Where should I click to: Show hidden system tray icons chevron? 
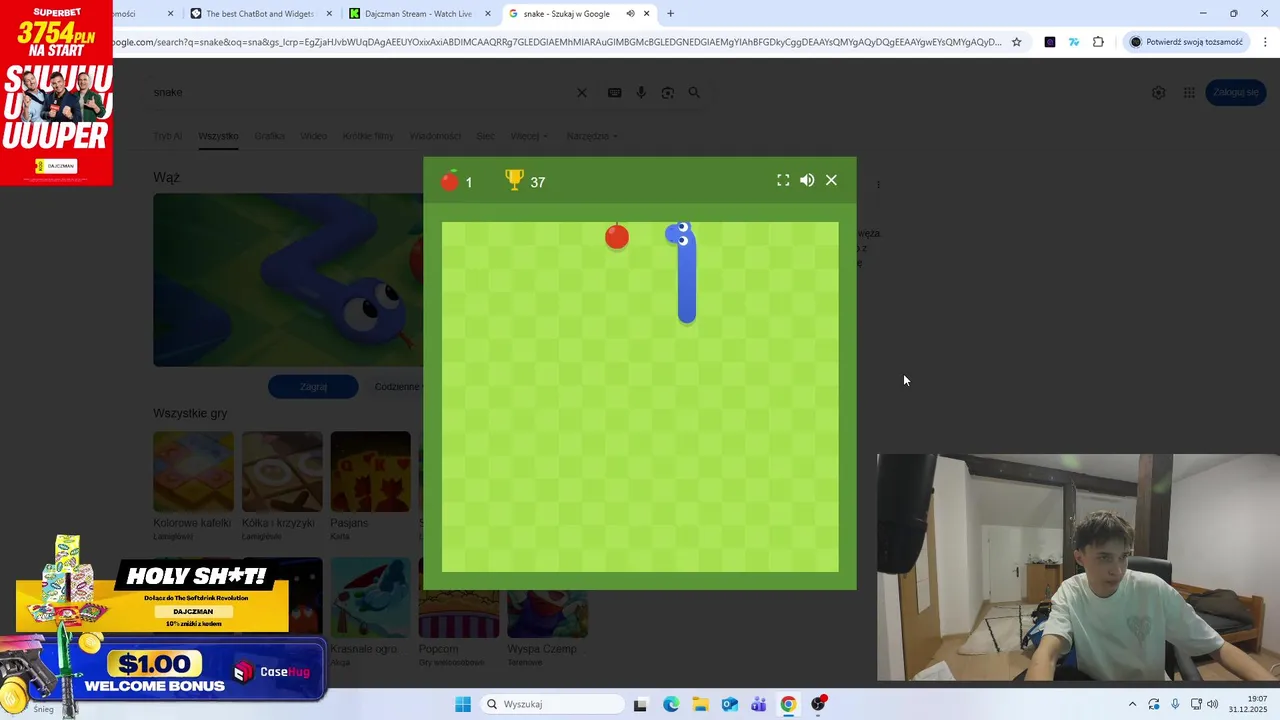point(1132,704)
